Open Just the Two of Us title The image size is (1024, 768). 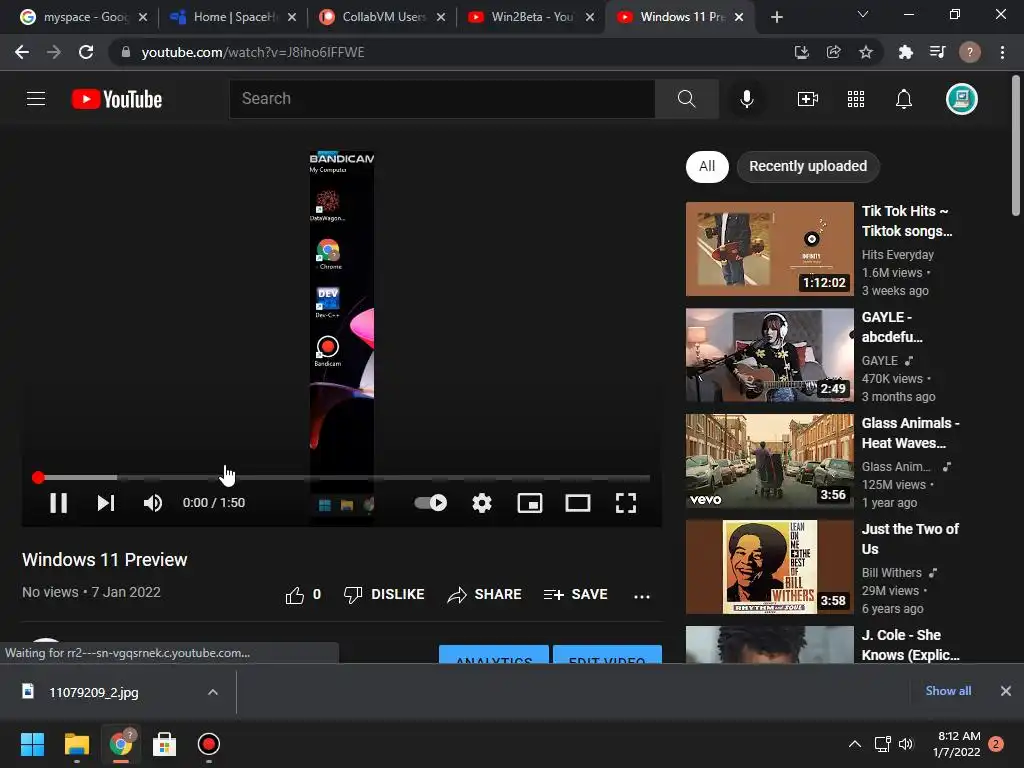tap(910, 539)
